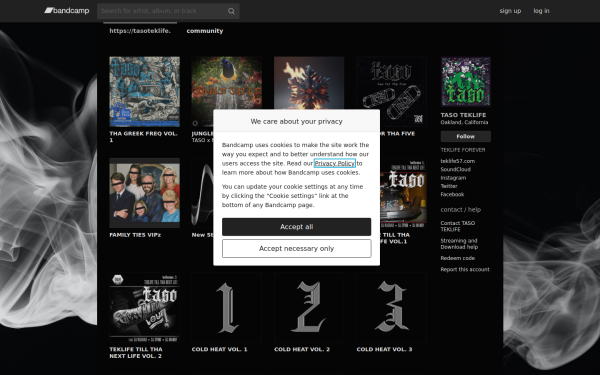600x375 pixels.
Task: Open the Twitter link
Action: [449, 186]
